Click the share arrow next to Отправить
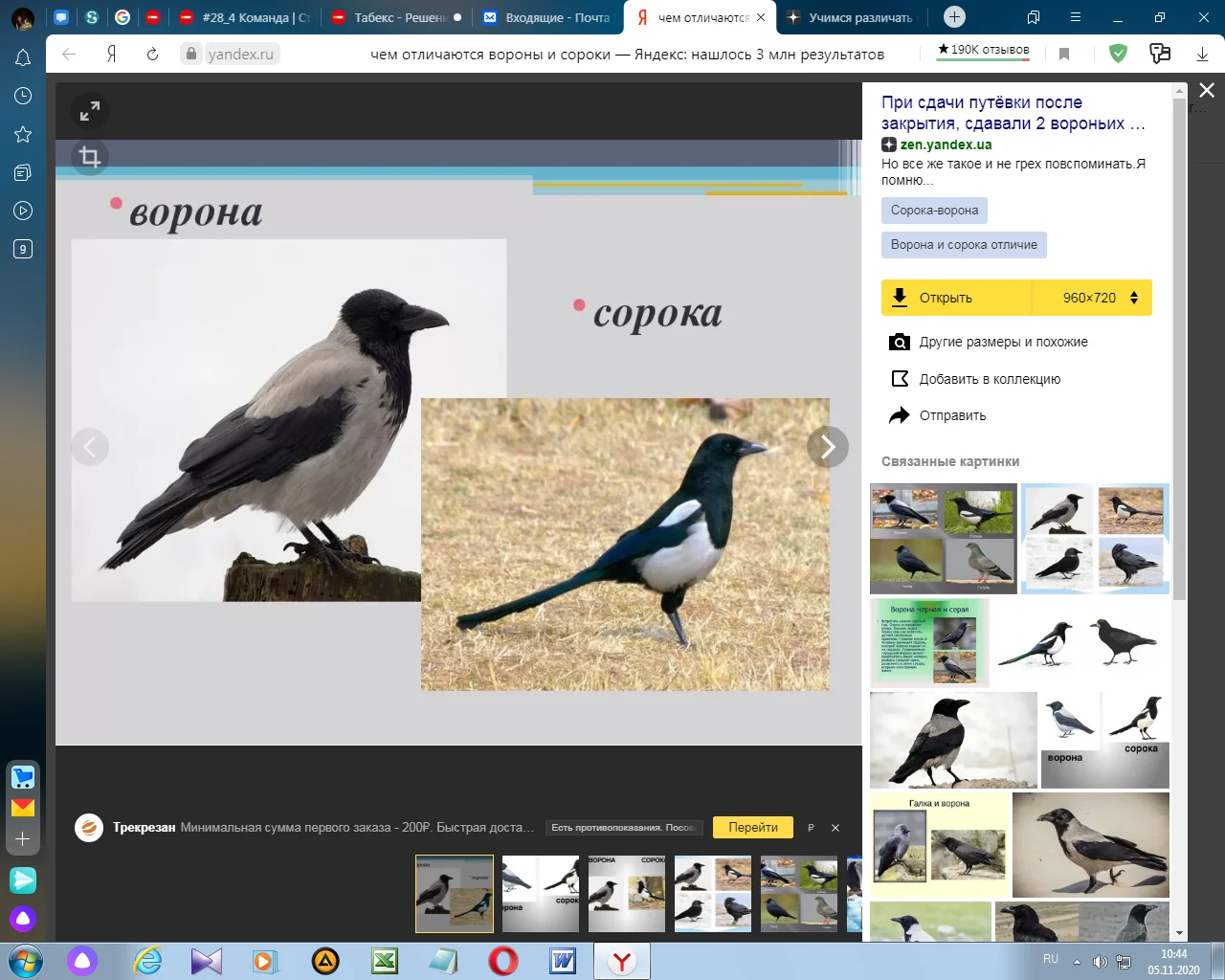 point(899,414)
